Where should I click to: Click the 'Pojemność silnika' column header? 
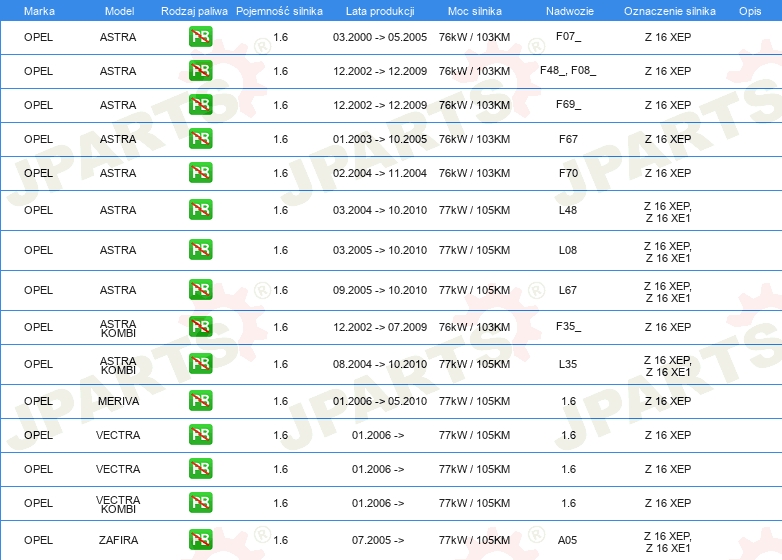click(x=279, y=11)
